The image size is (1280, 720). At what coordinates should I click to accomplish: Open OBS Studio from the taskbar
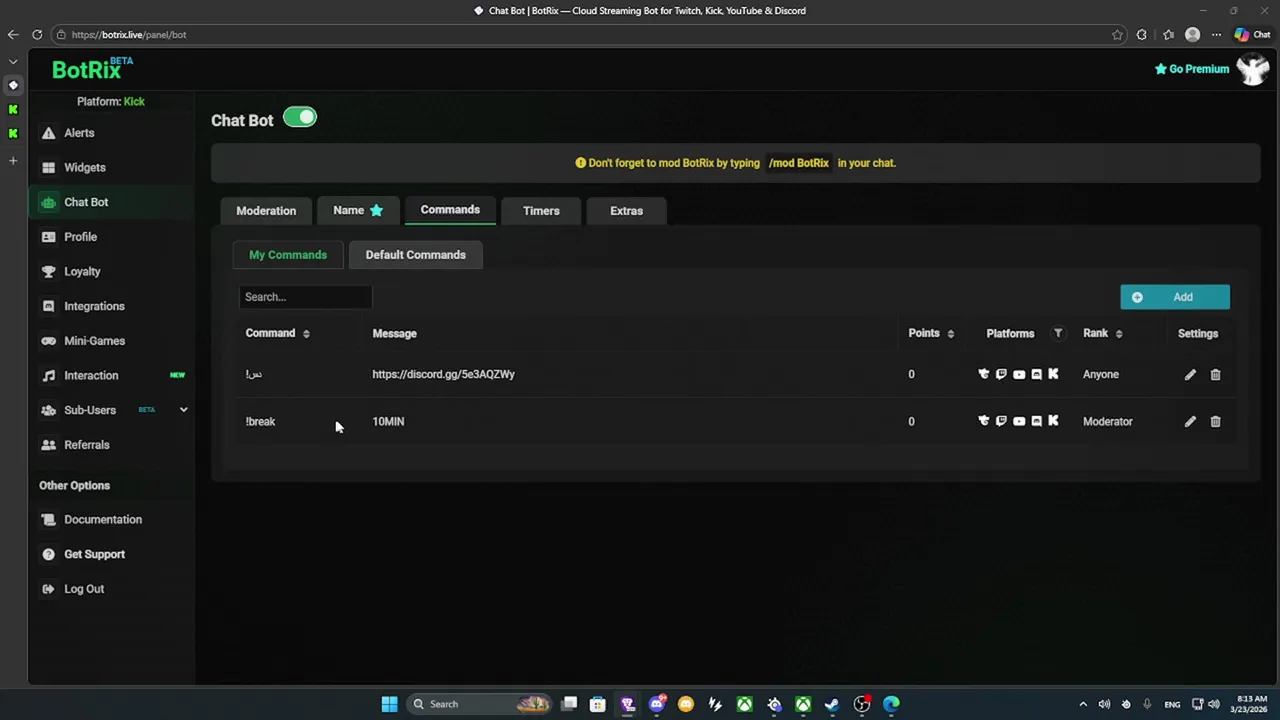click(862, 704)
